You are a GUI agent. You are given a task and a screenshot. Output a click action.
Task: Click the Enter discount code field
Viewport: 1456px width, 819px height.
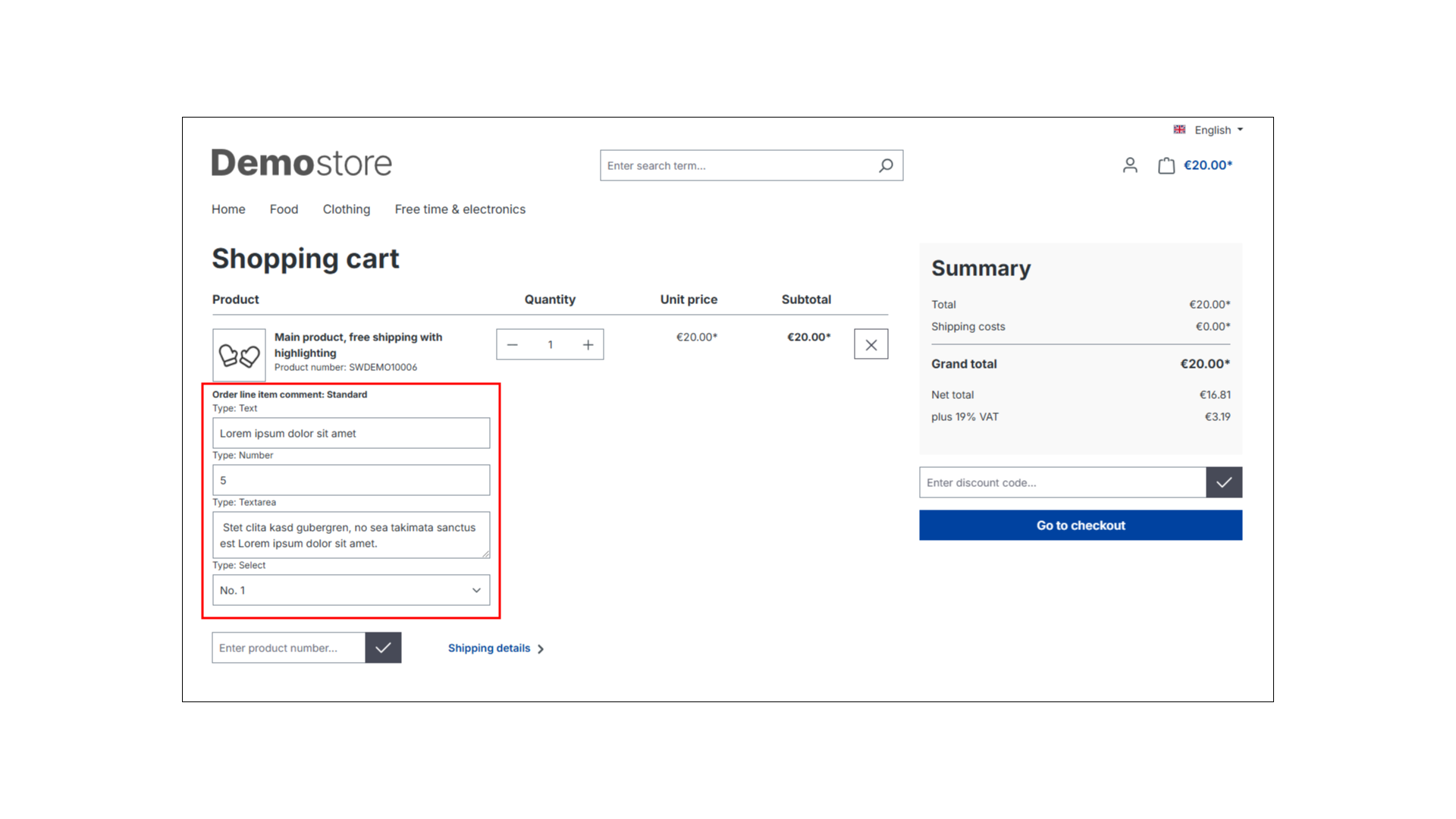[x=1062, y=482]
